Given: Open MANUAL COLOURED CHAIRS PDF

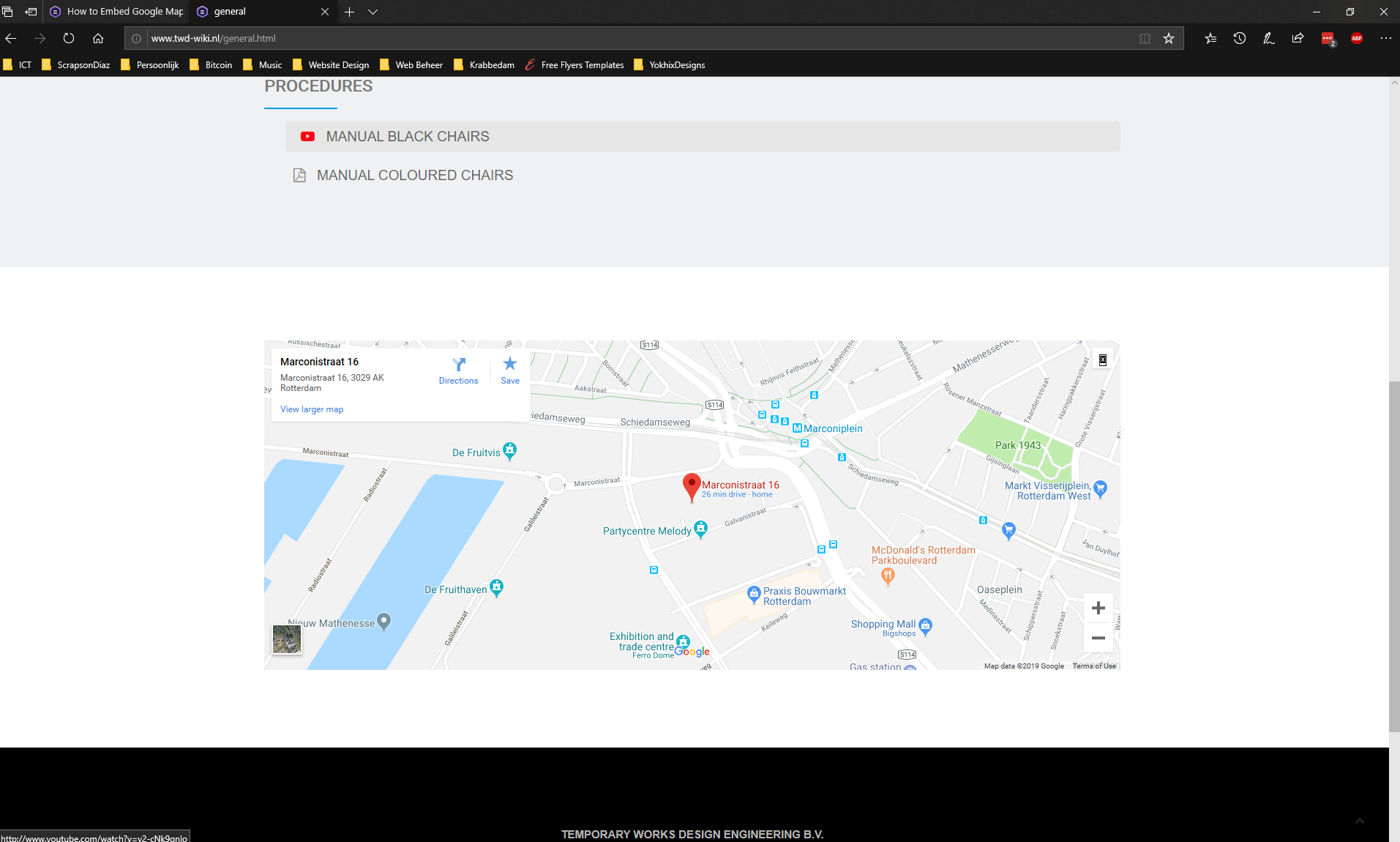Looking at the screenshot, I should [x=414, y=176].
